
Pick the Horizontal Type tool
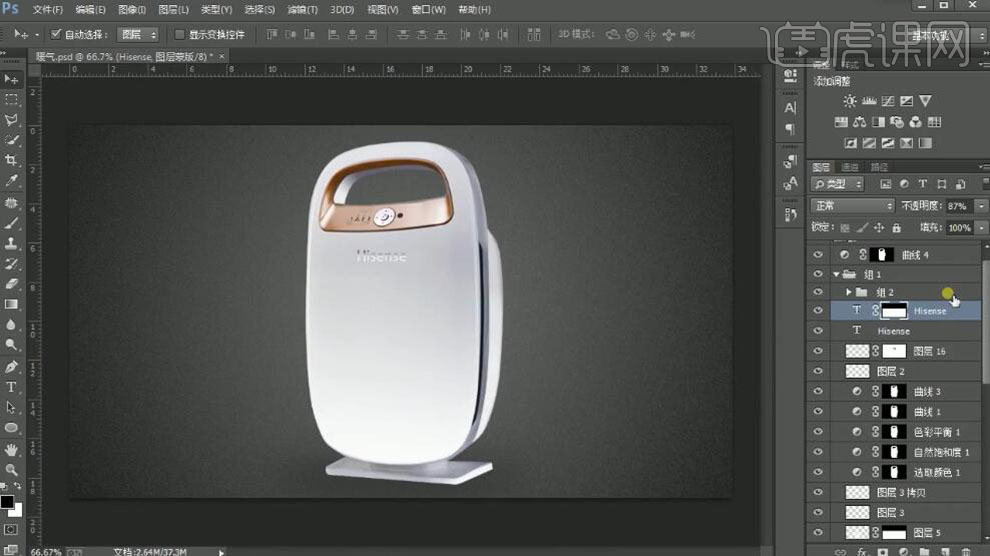pos(11,387)
